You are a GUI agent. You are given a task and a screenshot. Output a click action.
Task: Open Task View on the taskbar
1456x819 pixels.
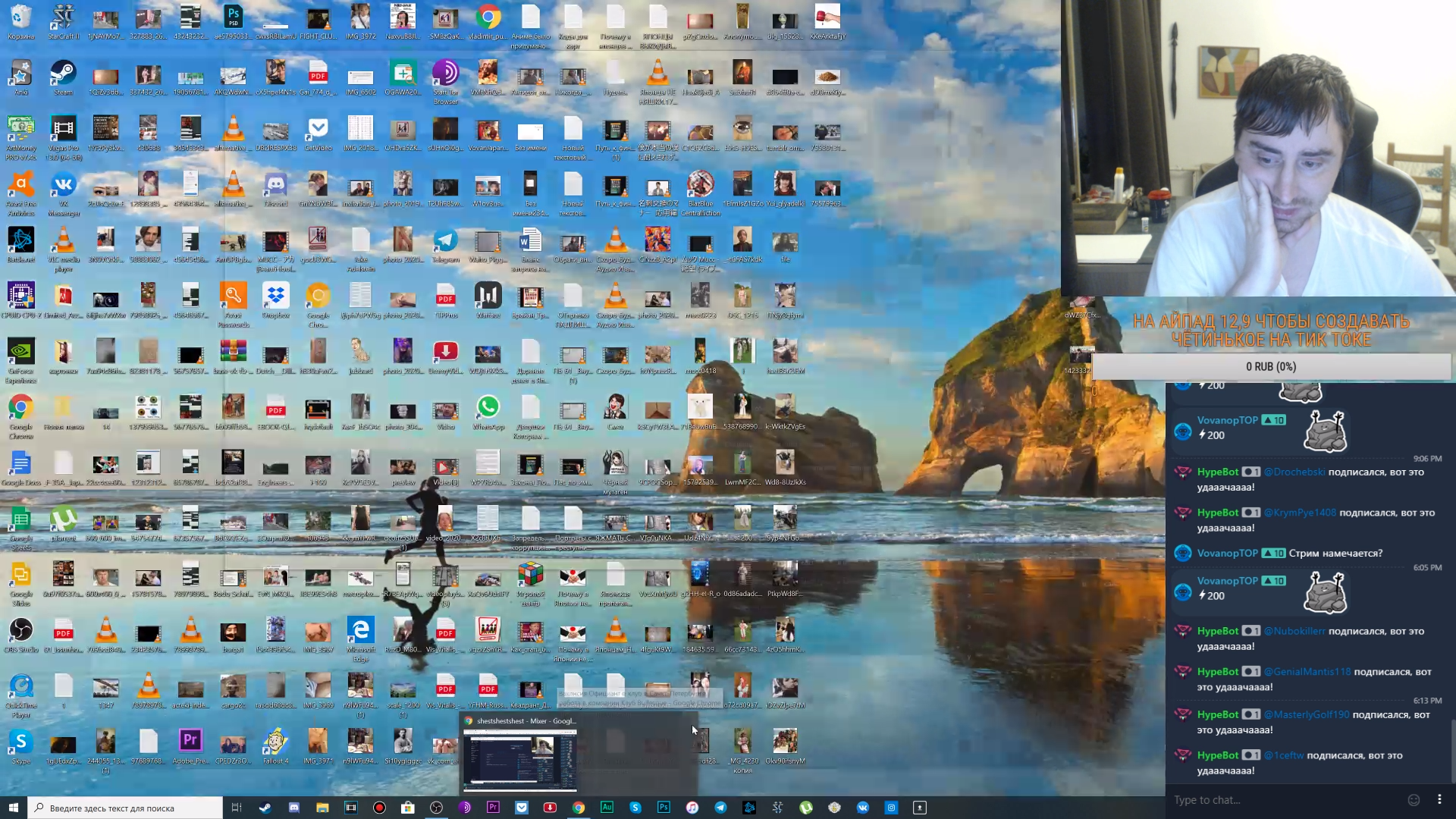coord(236,808)
